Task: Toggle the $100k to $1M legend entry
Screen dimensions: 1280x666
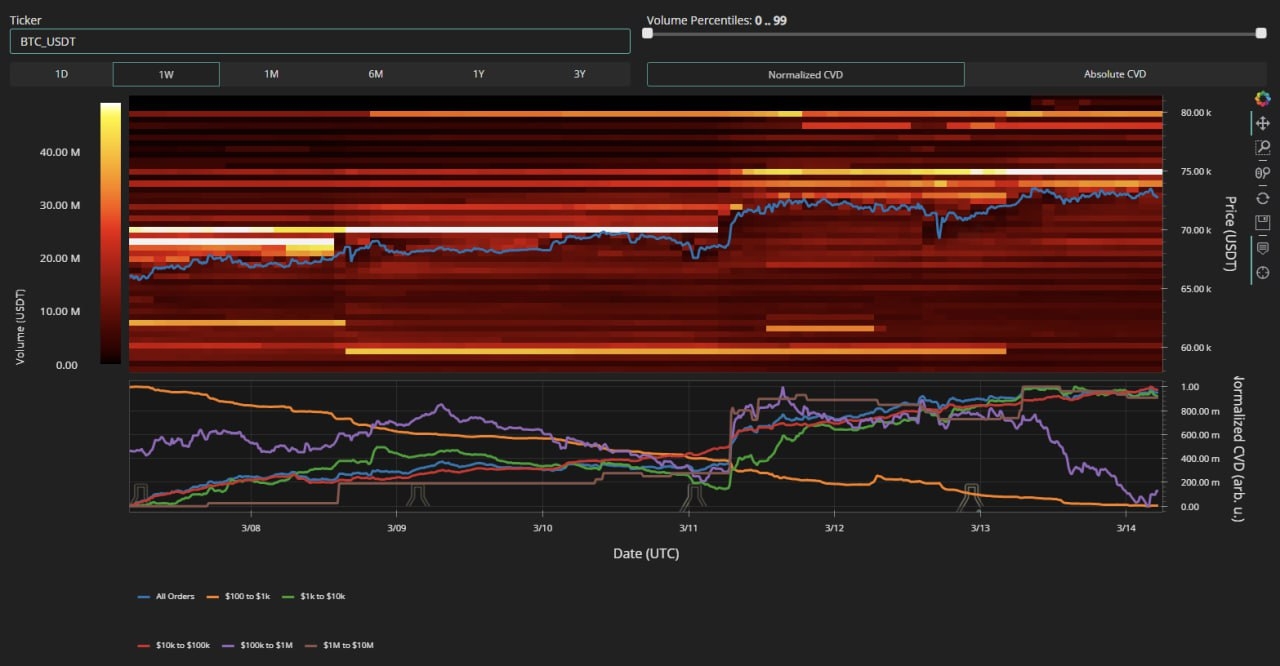Action: [267, 645]
